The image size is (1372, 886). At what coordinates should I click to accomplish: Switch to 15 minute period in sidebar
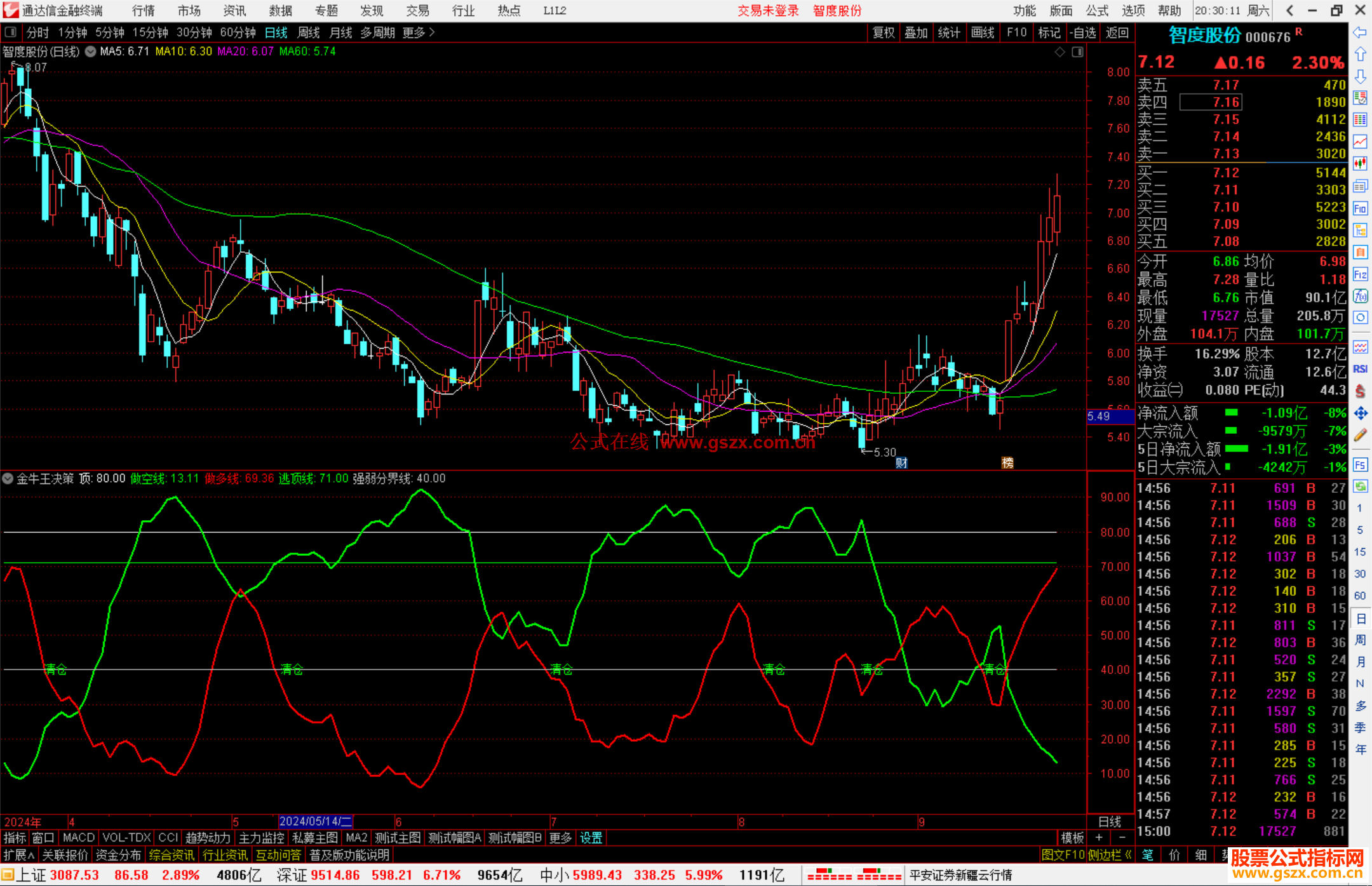(1360, 552)
